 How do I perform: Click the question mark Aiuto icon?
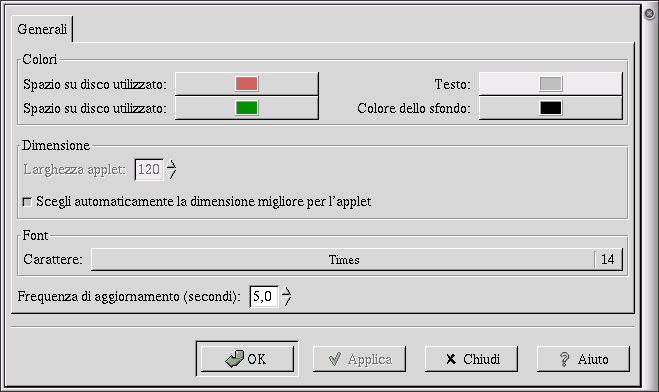point(564,359)
